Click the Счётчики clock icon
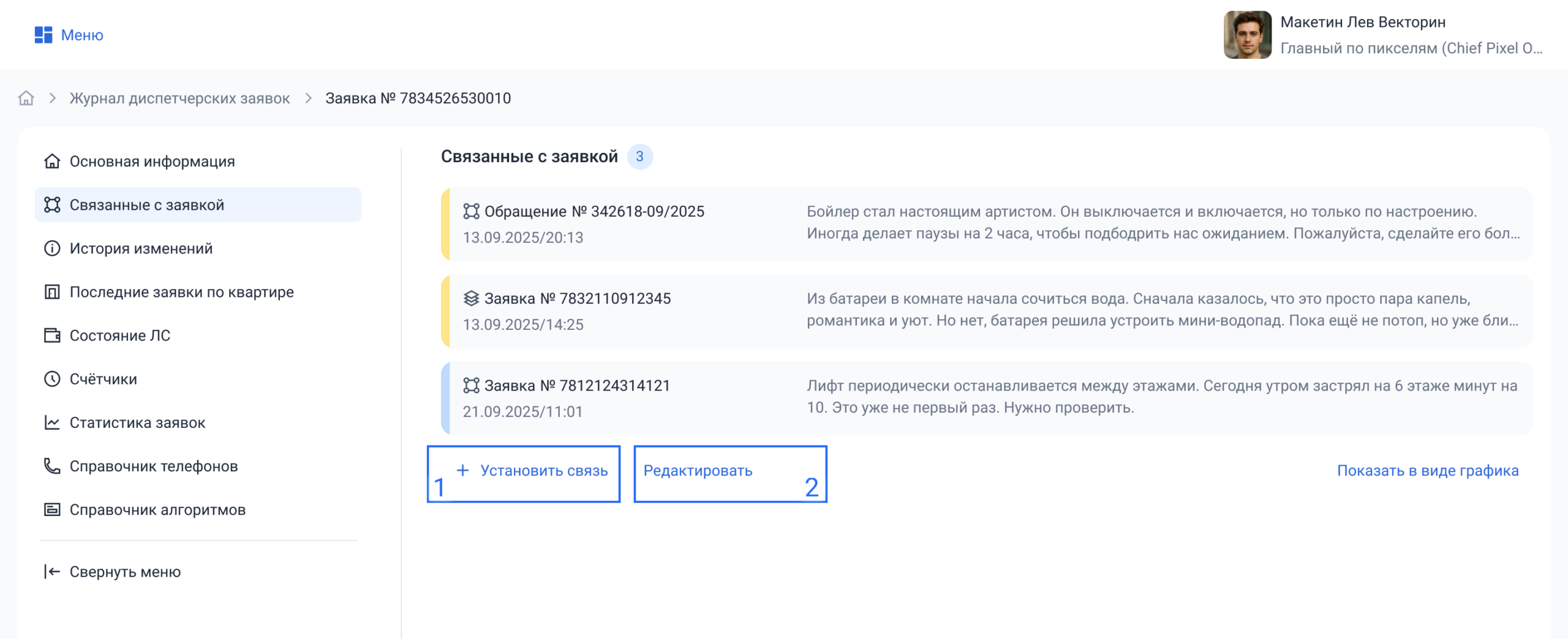The width and height of the screenshot is (1568, 639). tap(52, 379)
